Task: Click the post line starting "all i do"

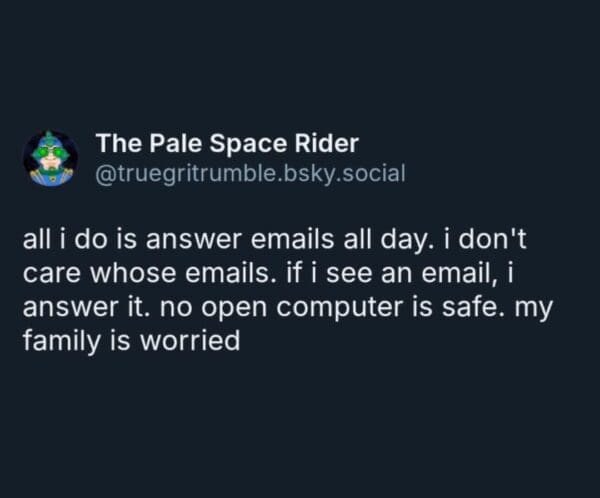Action: 267,241
